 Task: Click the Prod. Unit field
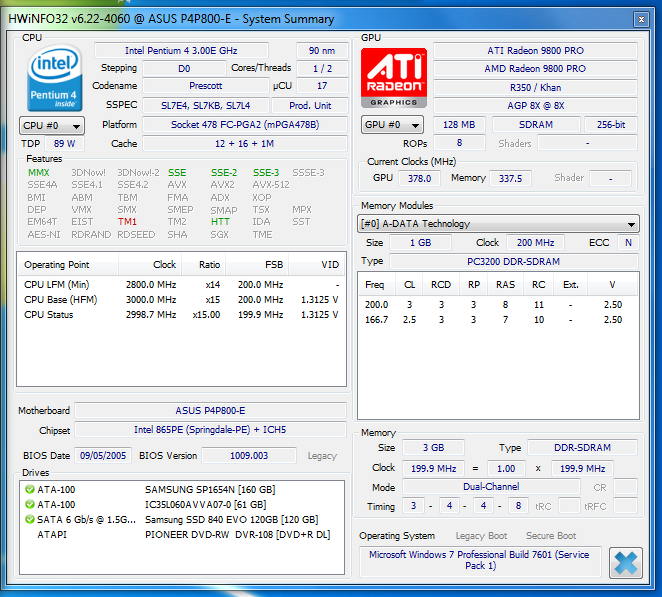tap(310, 106)
